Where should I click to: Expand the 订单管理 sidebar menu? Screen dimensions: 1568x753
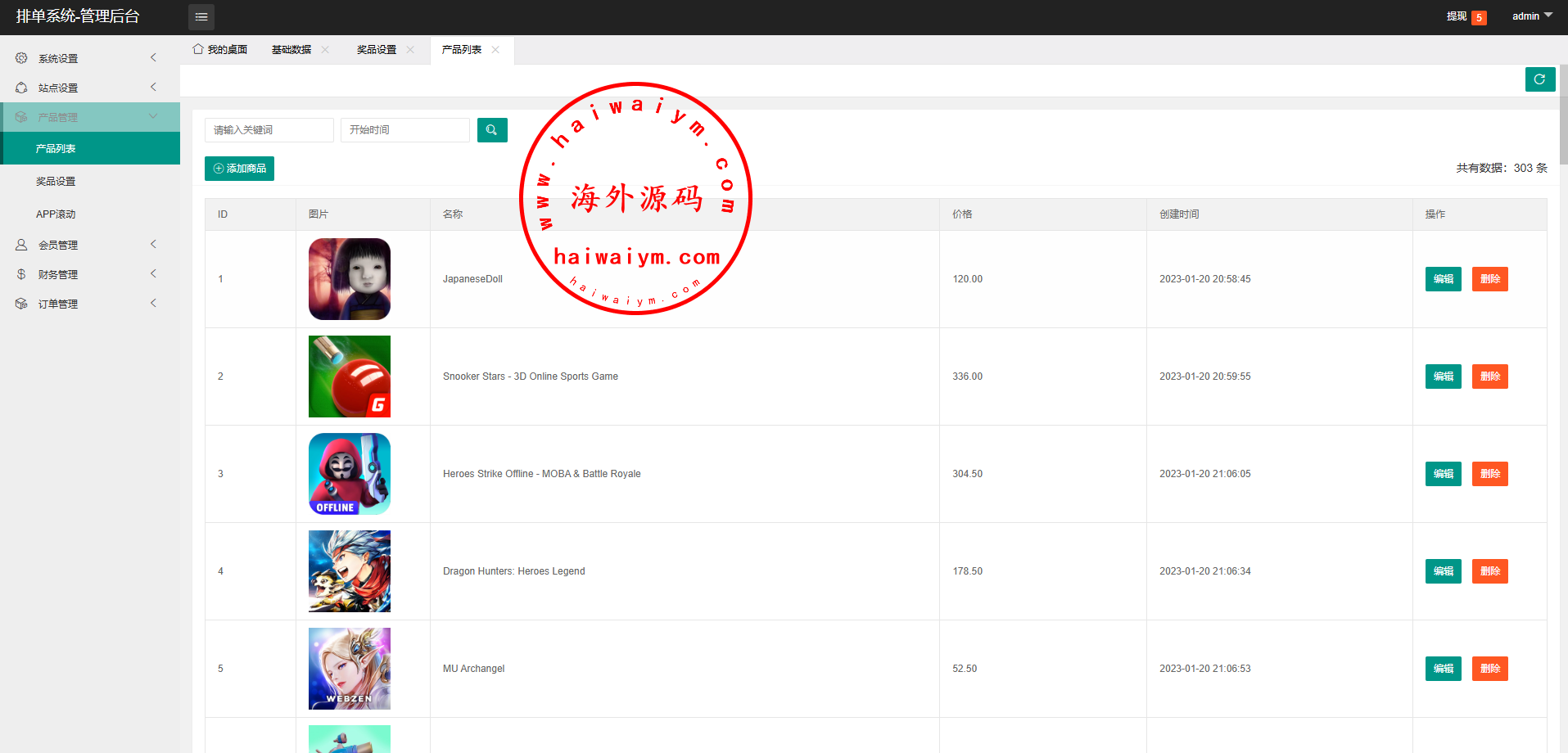click(90, 304)
